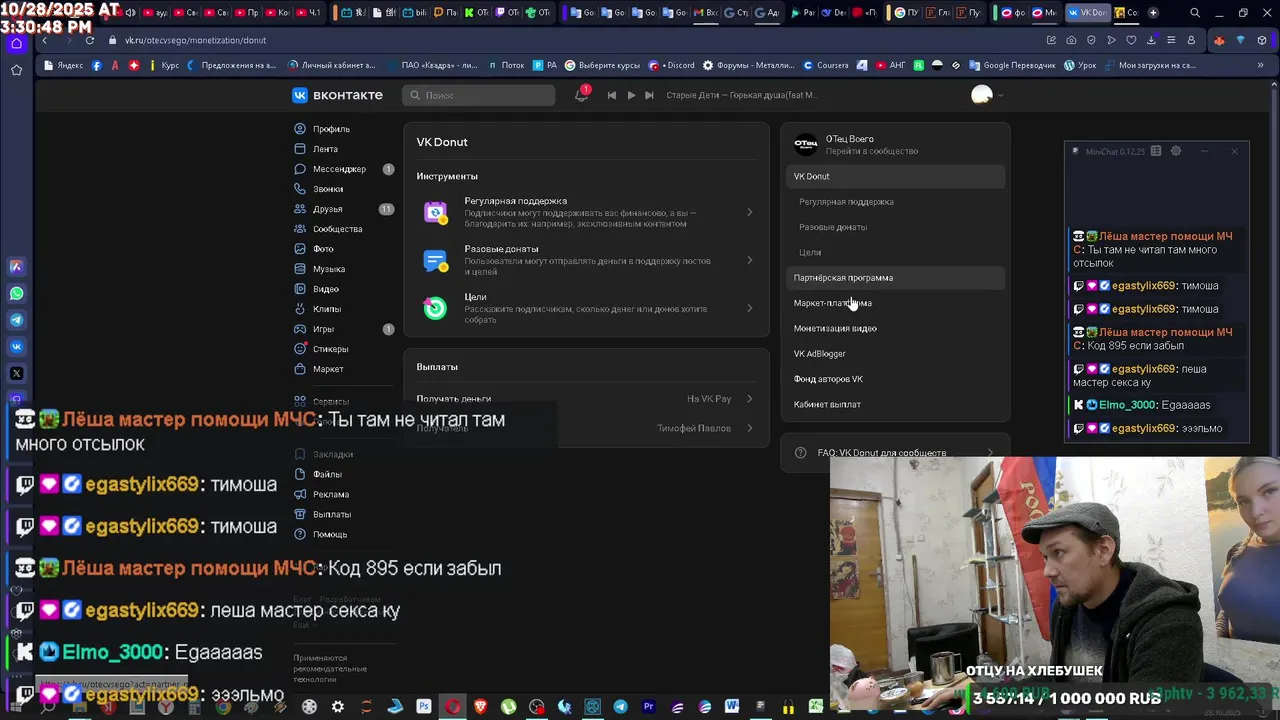The width and height of the screenshot is (1280, 720).
Task: Open Выплаты in the left sidebar
Action: point(331,514)
